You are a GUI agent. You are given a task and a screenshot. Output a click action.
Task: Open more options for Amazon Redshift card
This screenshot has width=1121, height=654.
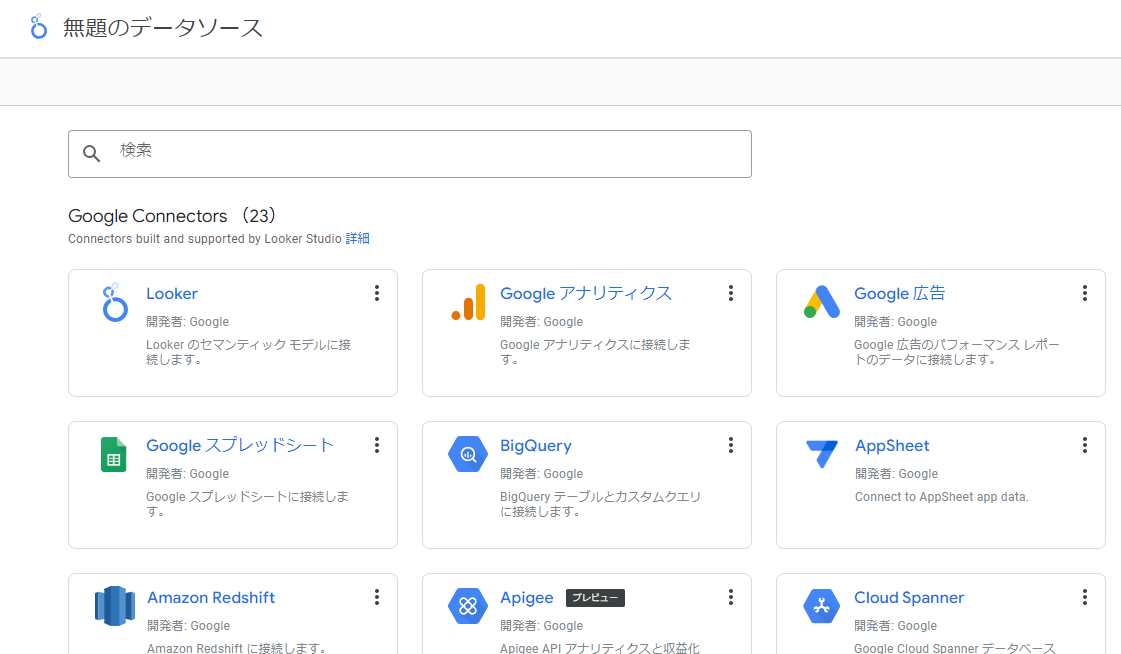[x=377, y=598]
